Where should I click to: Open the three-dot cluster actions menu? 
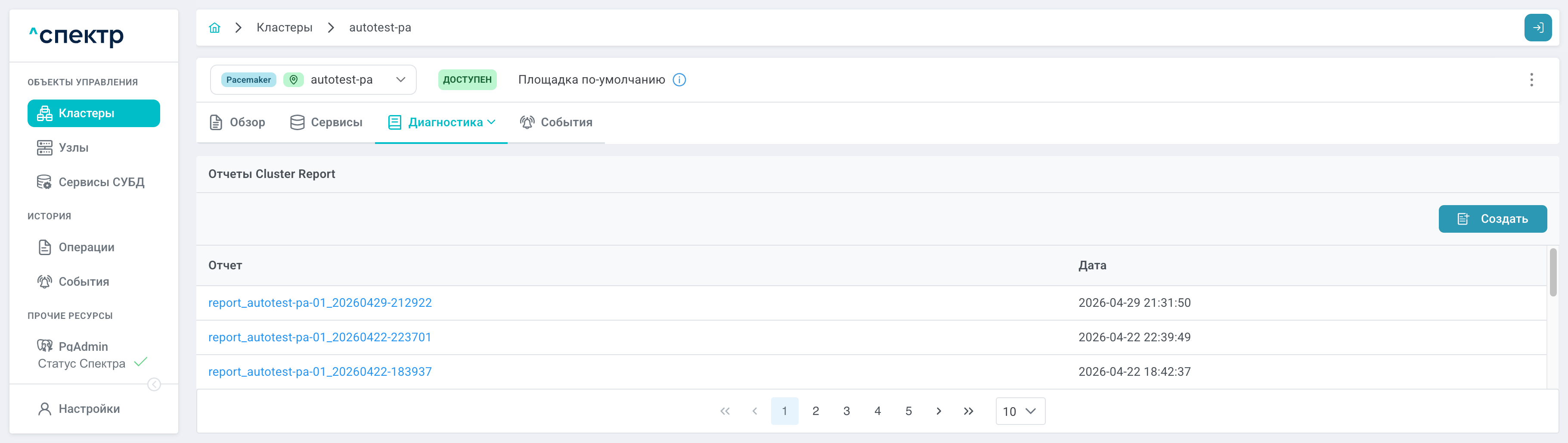[x=1531, y=80]
